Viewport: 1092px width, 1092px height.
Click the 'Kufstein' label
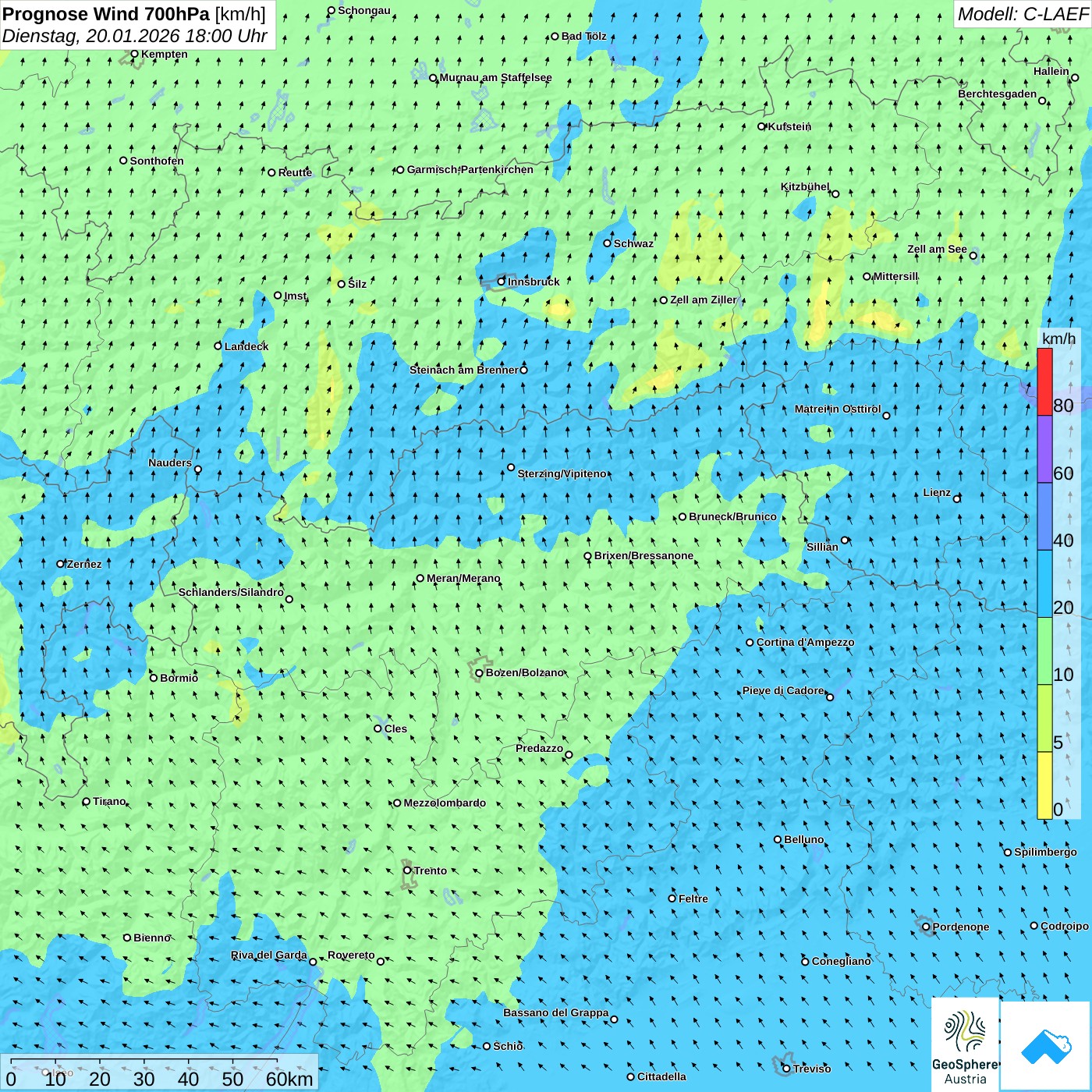789,126
